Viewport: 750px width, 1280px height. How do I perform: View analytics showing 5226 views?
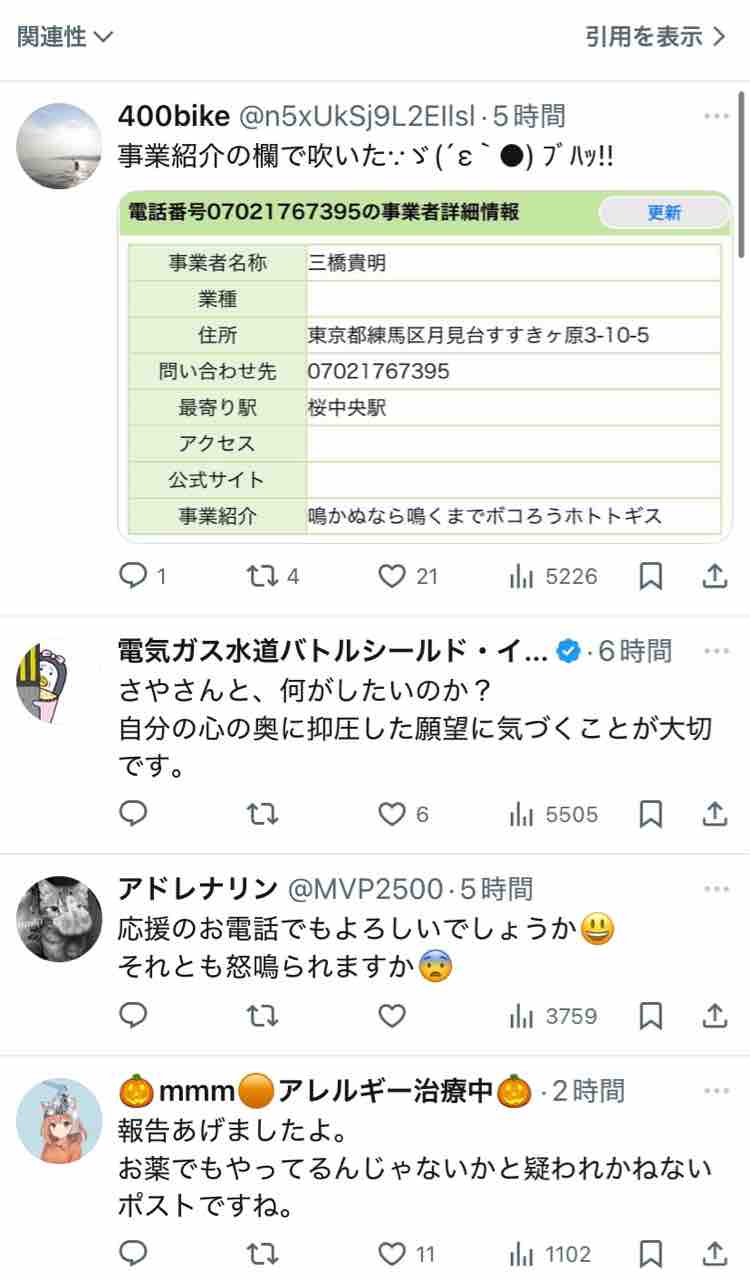click(553, 576)
